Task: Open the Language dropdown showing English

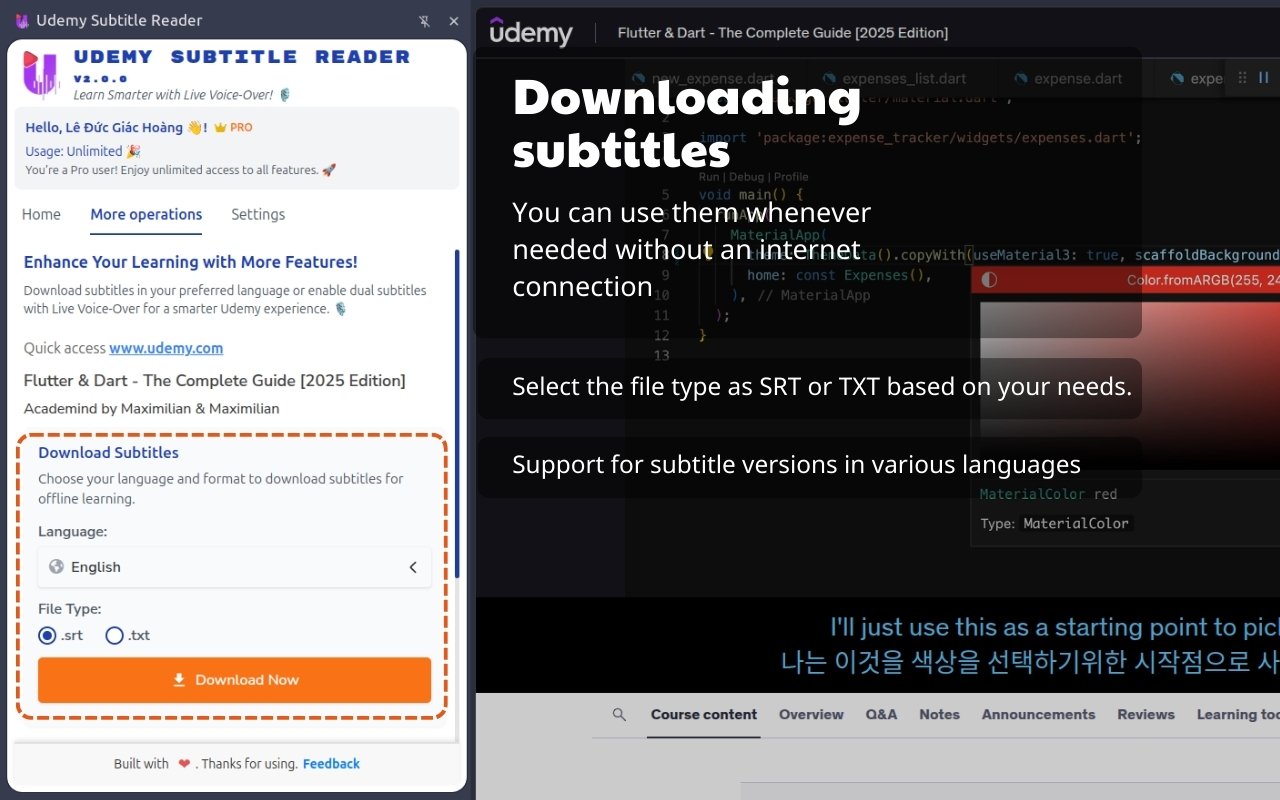Action: click(x=235, y=567)
